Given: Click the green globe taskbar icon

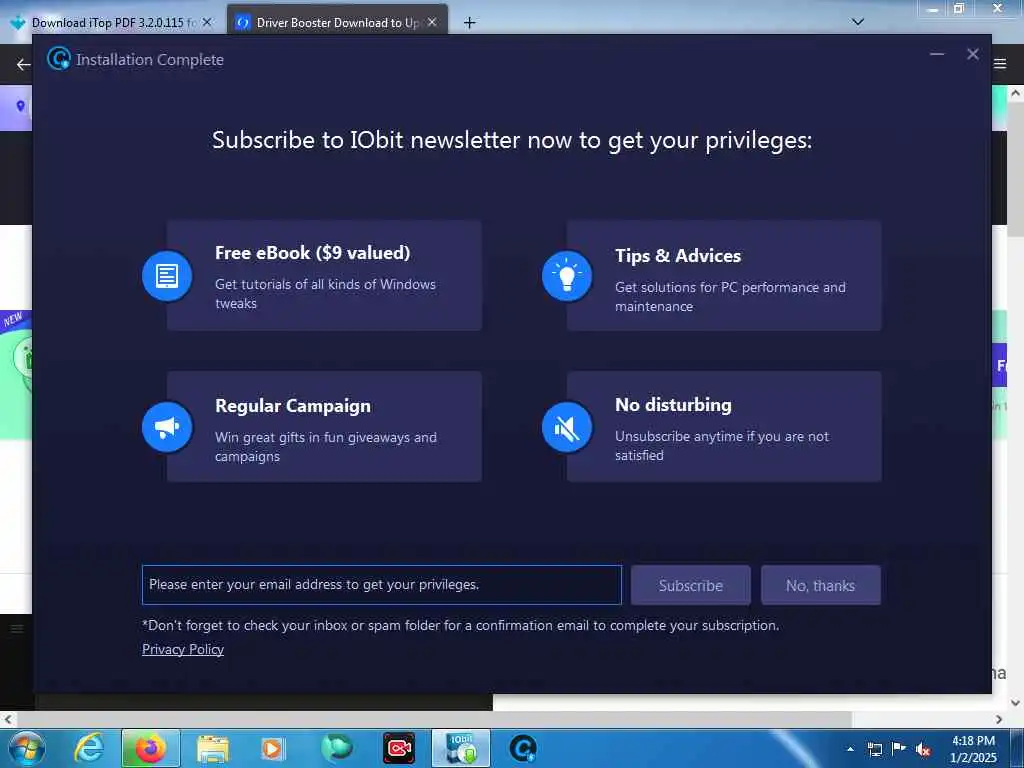Looking at the screenshot, I should point(336,748).
